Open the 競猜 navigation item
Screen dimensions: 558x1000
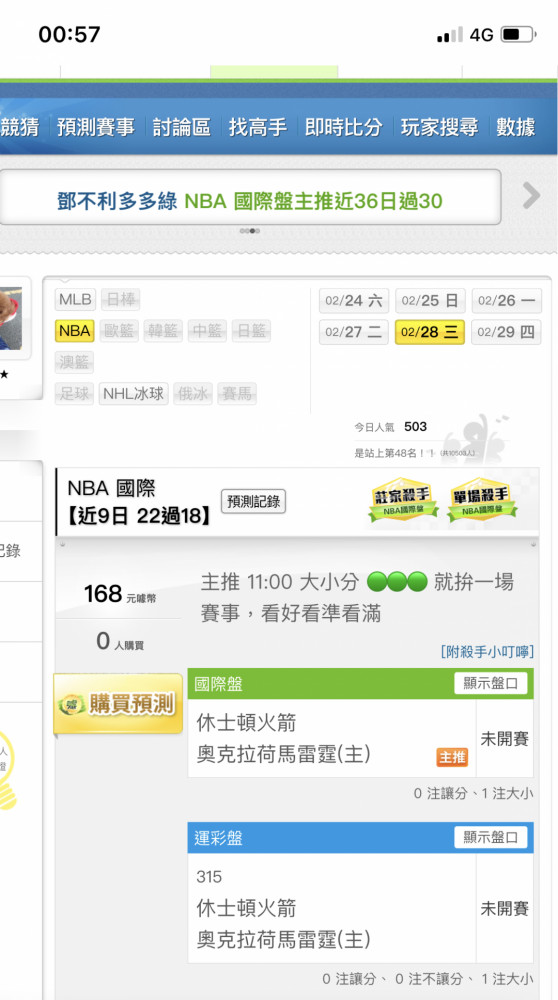pyautogui.click(x=19, y=127)
